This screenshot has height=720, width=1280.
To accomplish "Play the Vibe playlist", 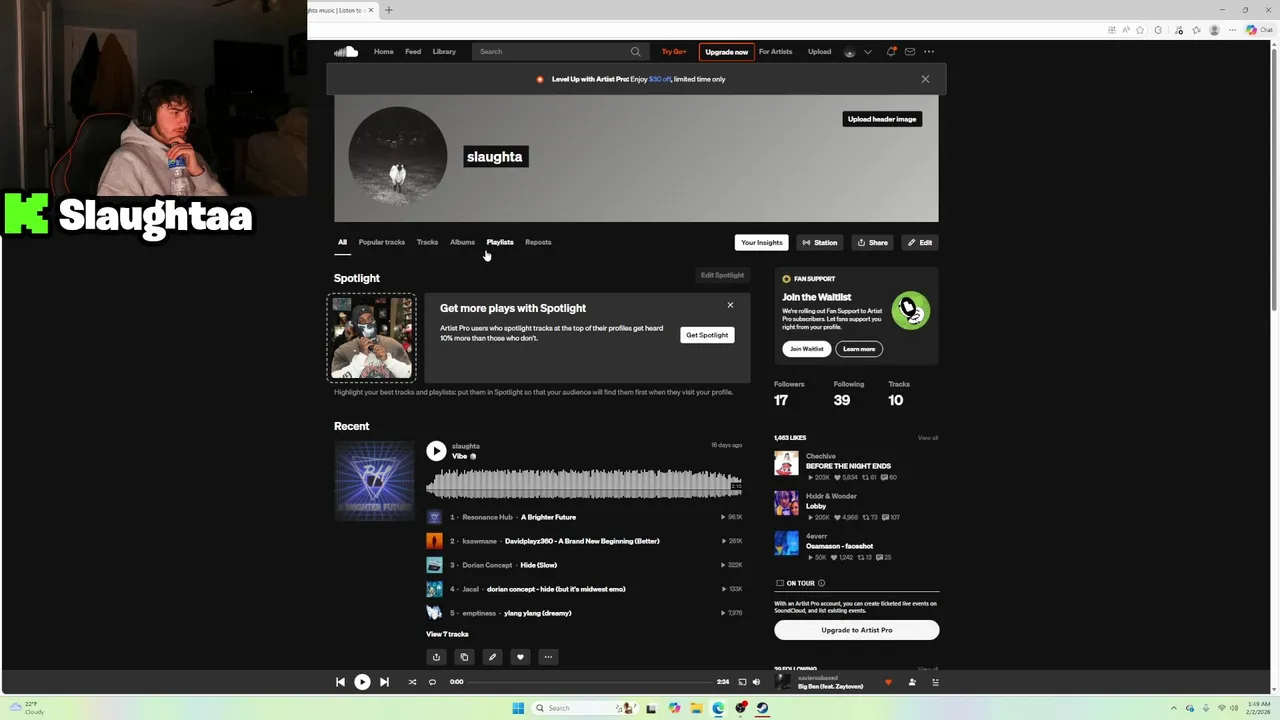I will pyautogui.click(x=436, y=451).
